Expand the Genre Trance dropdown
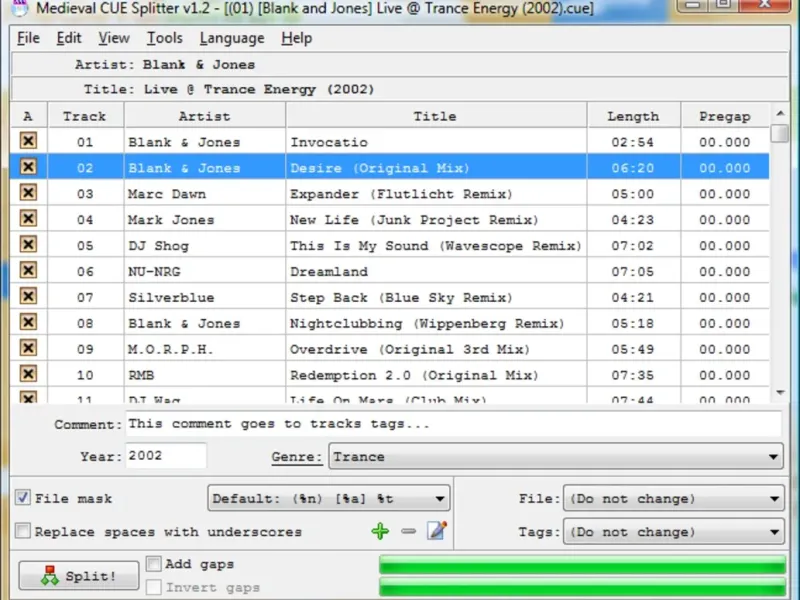The height and width of the screenshot is (600, 800). [x=556, y=457]
